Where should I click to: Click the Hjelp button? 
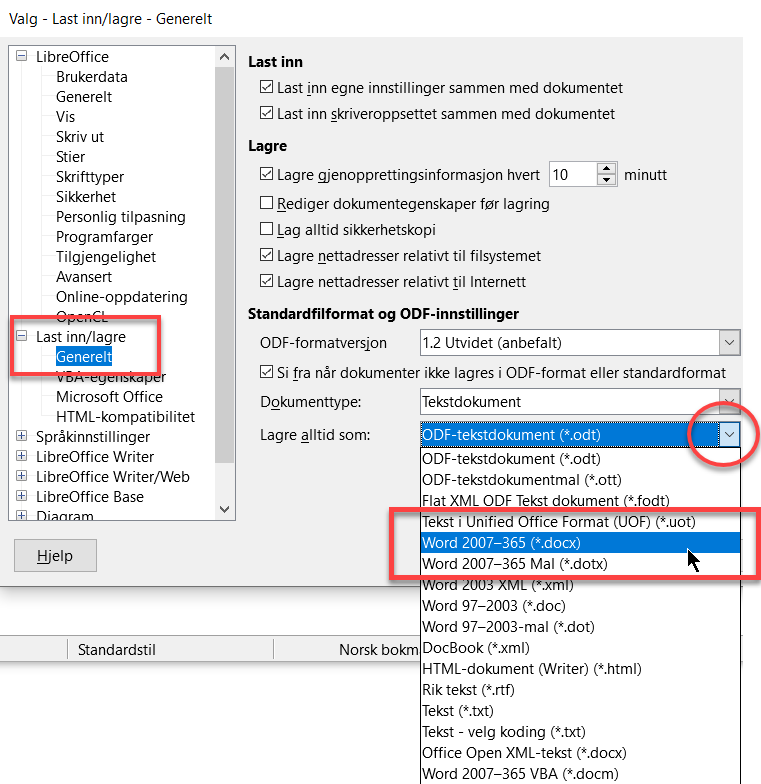tap(56, 556)
